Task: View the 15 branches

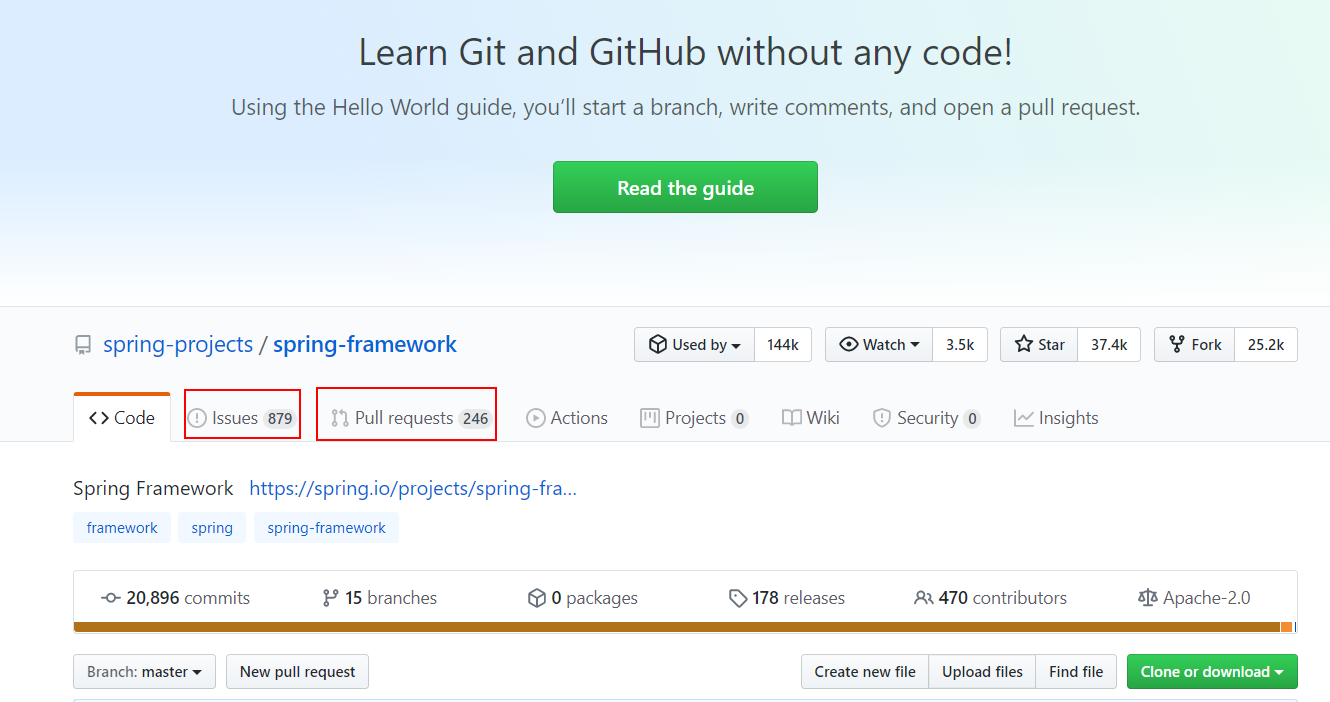Action: (x=380, y=598)
